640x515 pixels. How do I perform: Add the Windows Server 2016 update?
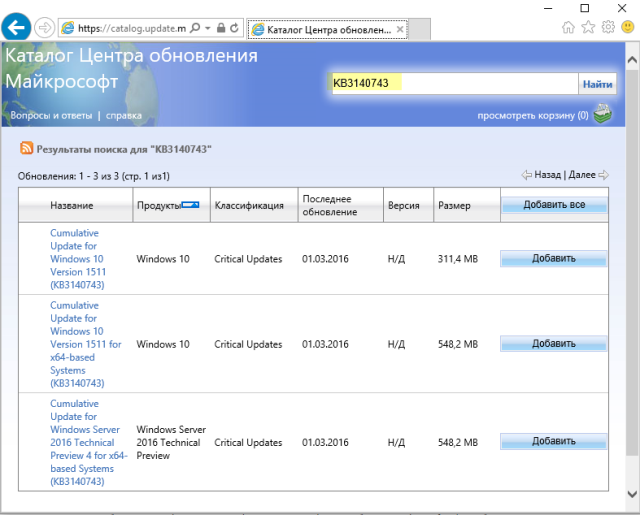point(553,441)
